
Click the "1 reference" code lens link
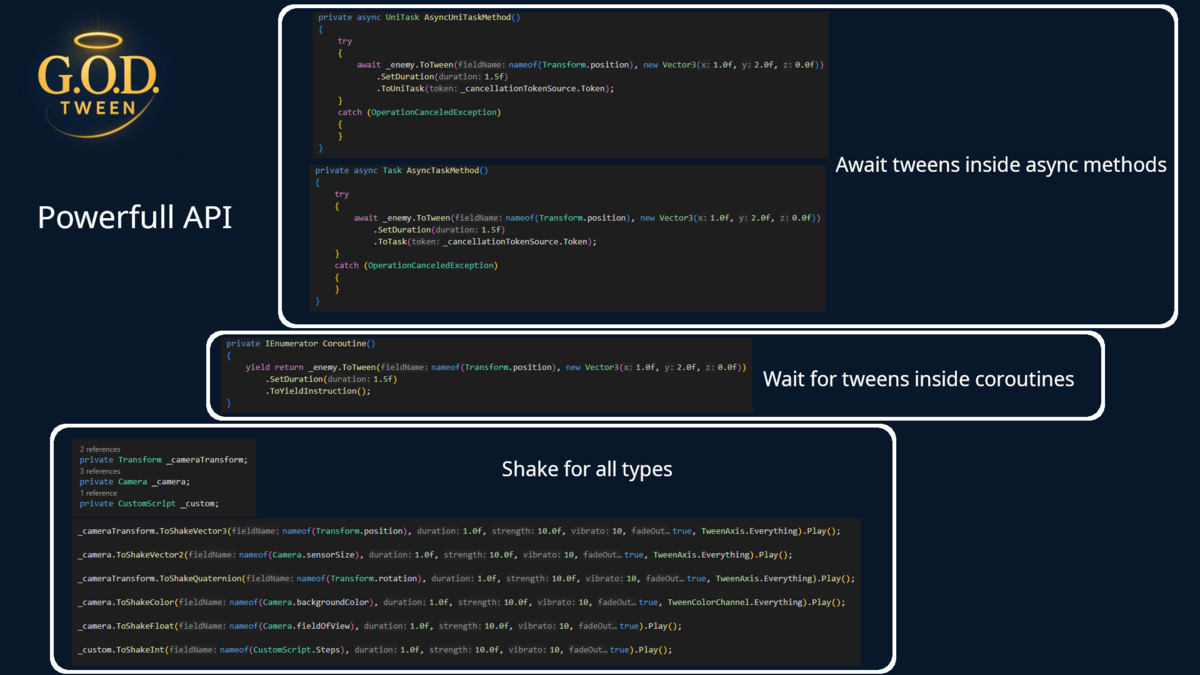tap(98, 493)
